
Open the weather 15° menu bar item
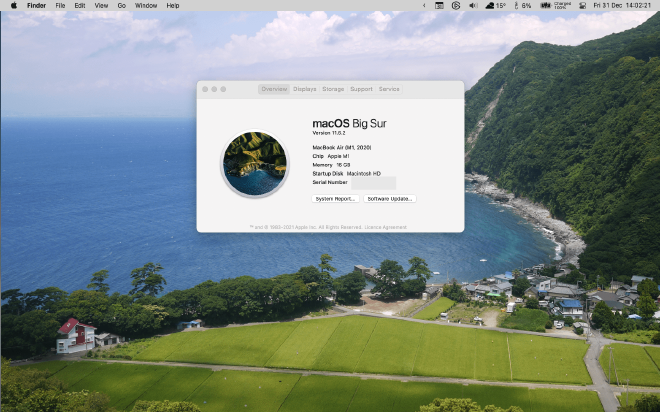[x=496, y=5]
